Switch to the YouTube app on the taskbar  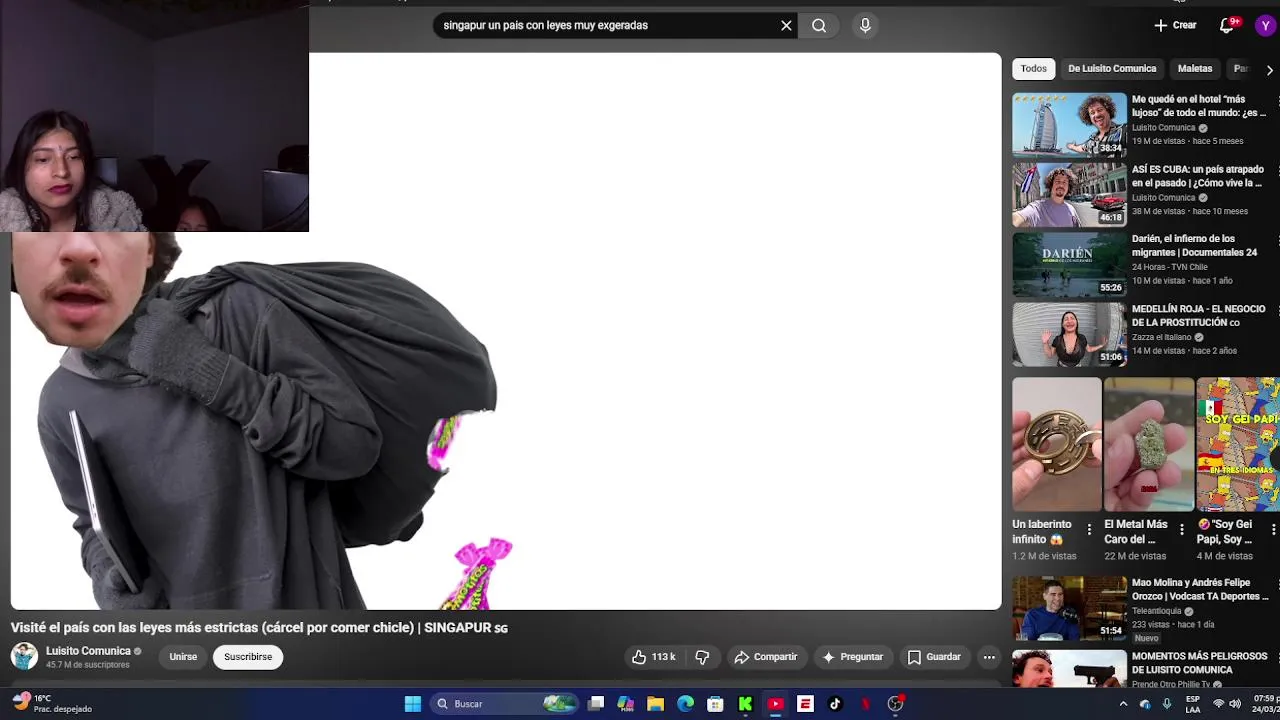[x=775, y=704]
